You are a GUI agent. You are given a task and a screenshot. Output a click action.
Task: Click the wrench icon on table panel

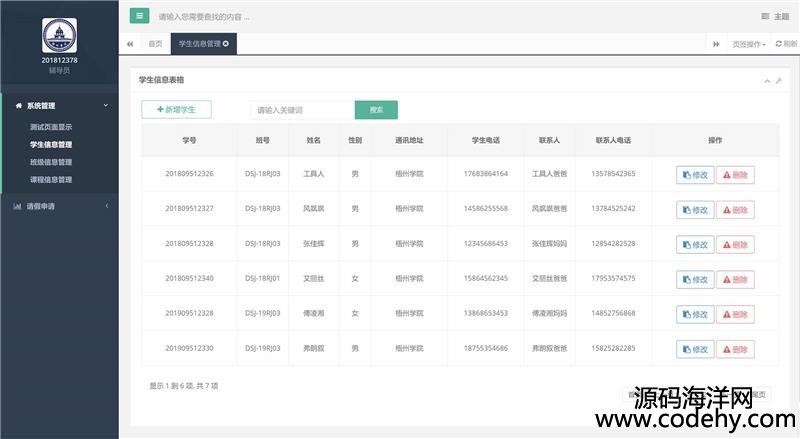point(778,80)
